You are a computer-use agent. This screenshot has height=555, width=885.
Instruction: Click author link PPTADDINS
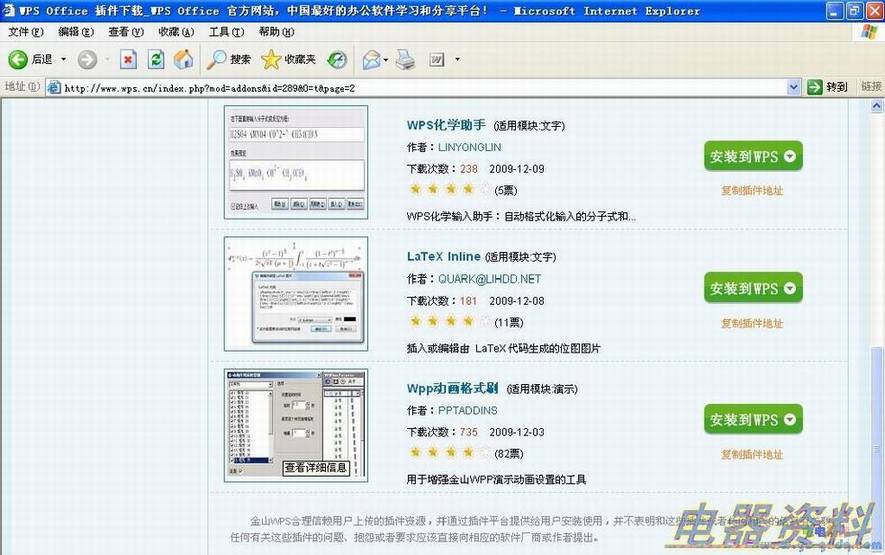click(x=467, y=411)
